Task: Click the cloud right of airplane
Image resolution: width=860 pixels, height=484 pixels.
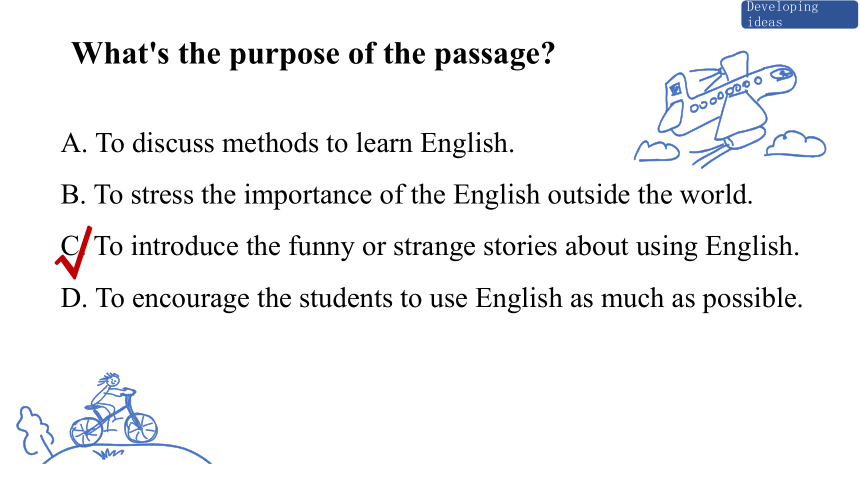Action: 796,144
